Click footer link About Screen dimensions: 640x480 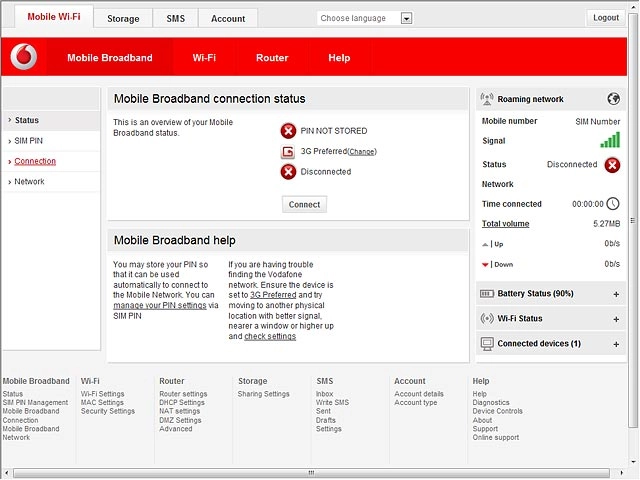482,420
